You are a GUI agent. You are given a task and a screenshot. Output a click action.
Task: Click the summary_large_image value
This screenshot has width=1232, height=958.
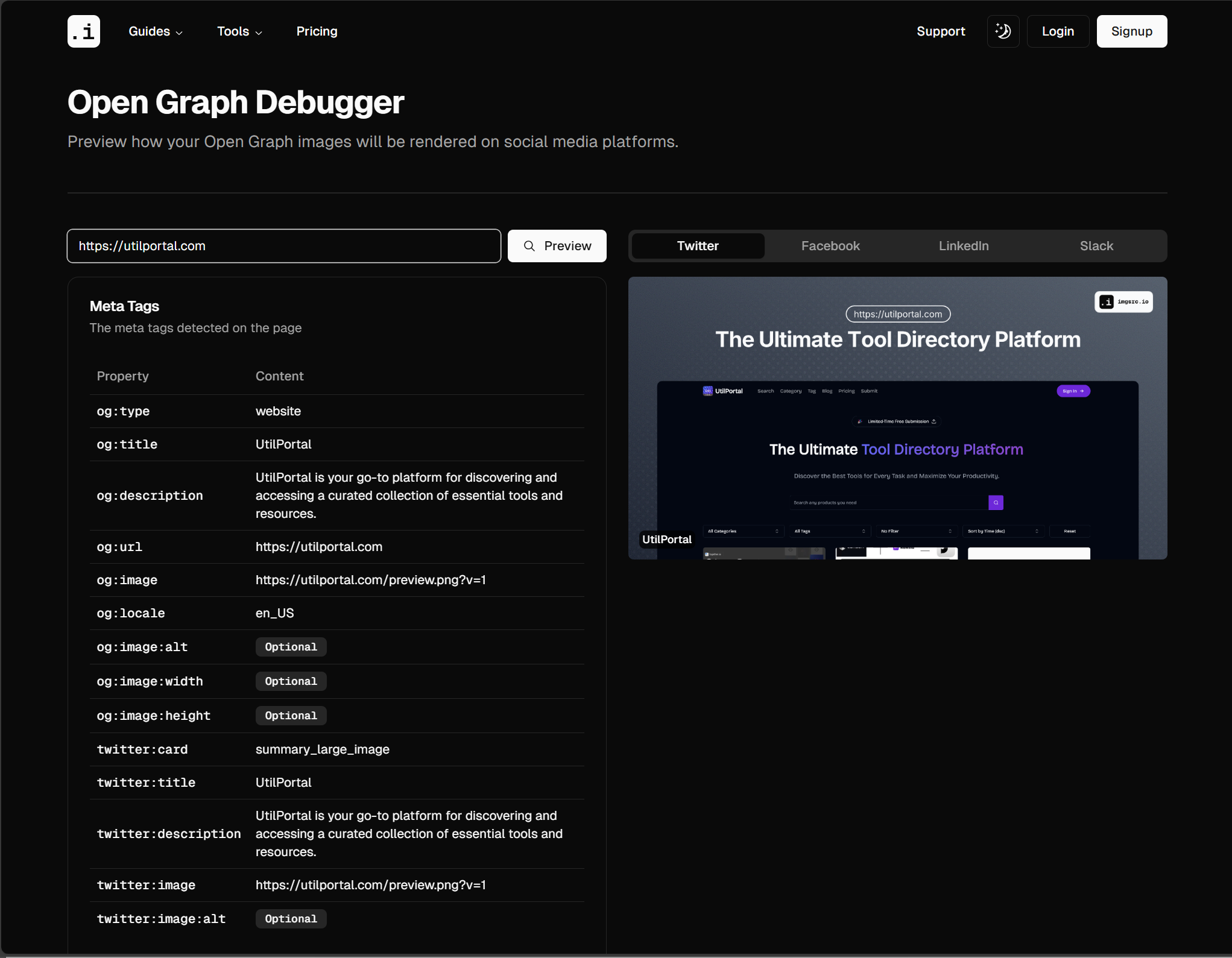pyautogui.click(x=322, y=749)
